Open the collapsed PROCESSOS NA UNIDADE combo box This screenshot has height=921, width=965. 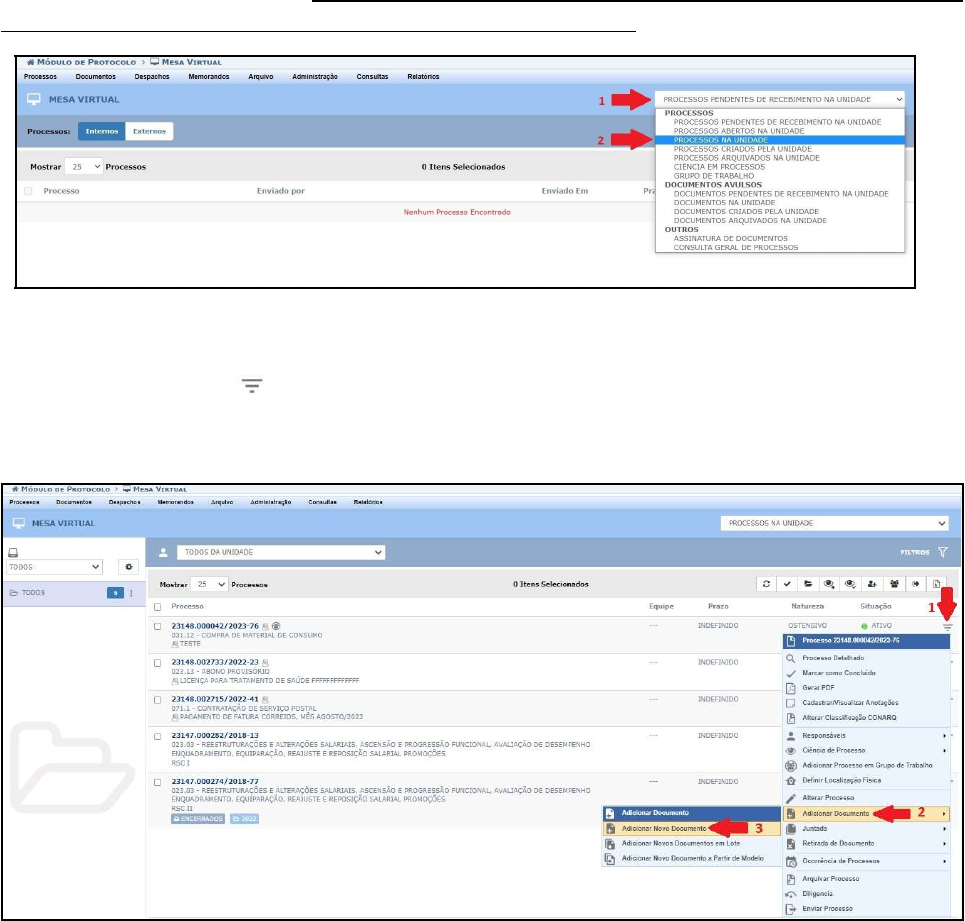point(835,523)
